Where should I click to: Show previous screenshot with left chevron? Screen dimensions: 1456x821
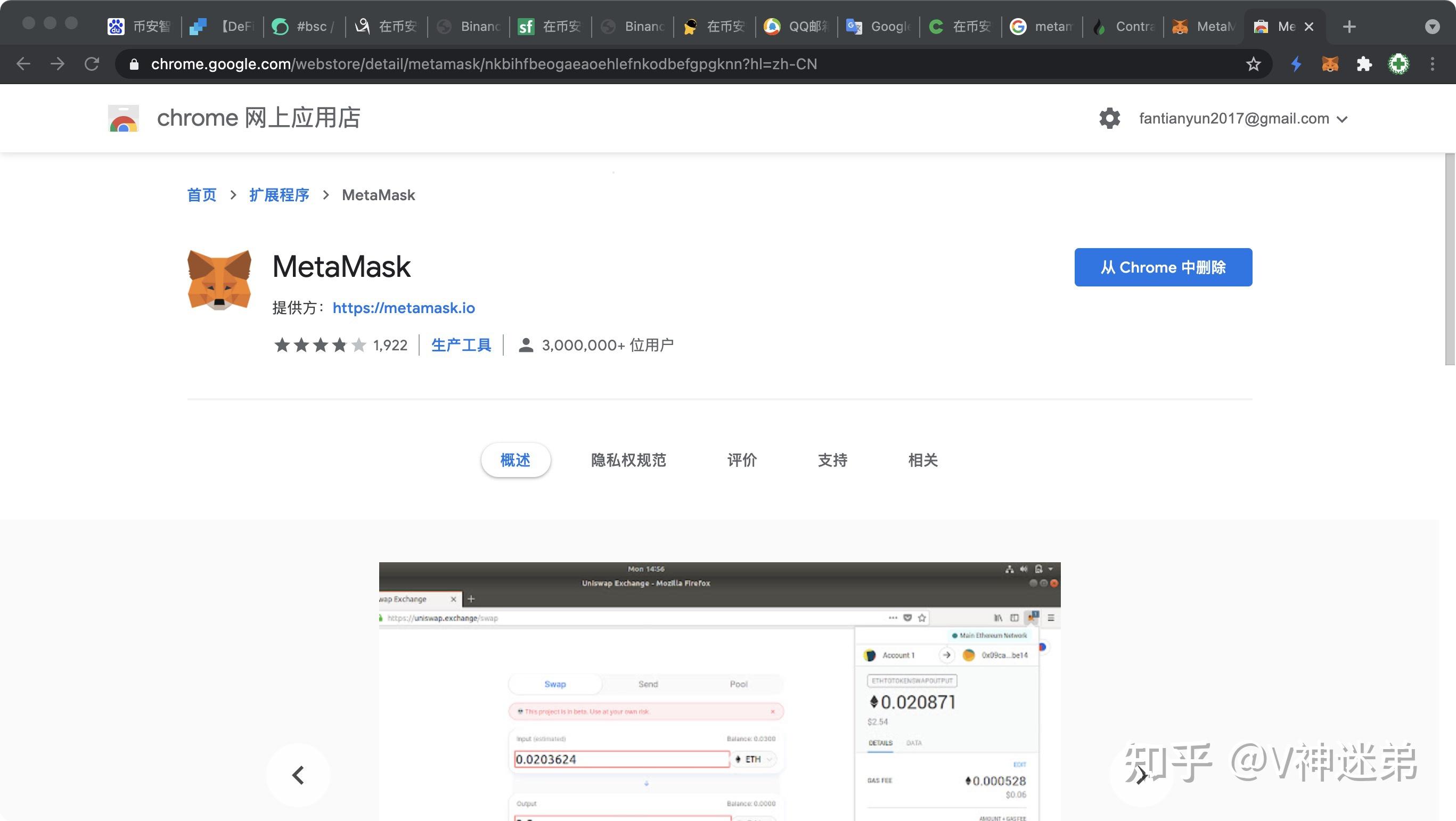(298, 775)
